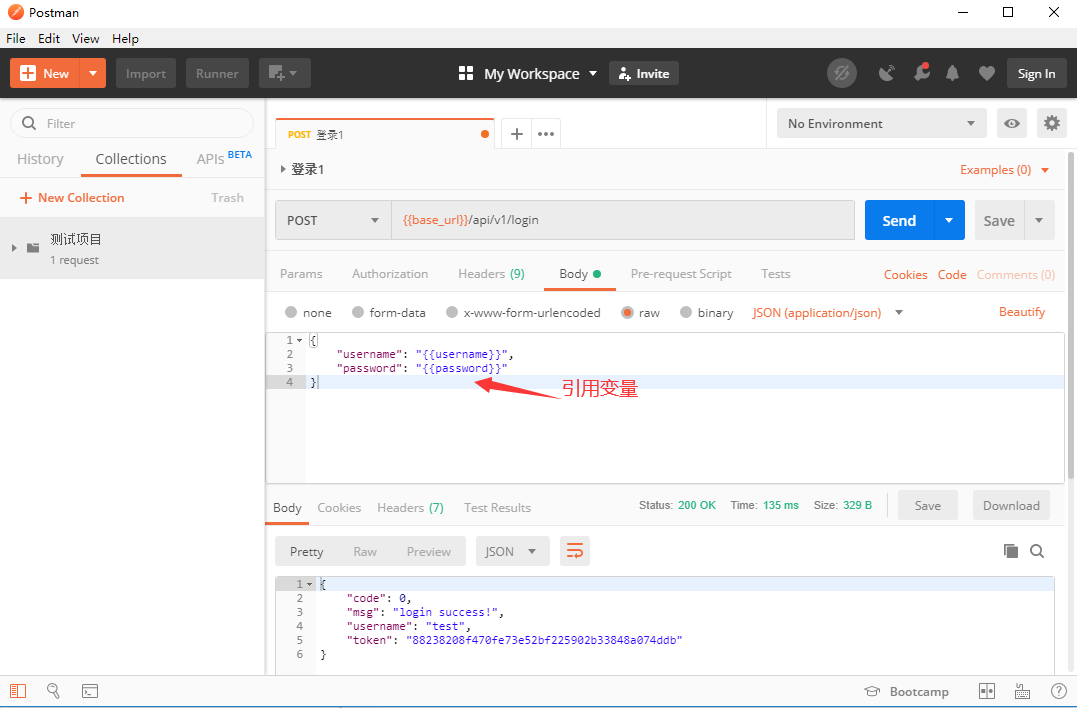Image resolution: width=1077 pixels, height=708 pixels.
Task: Click the blue Send button
Action: click(899, 220)
